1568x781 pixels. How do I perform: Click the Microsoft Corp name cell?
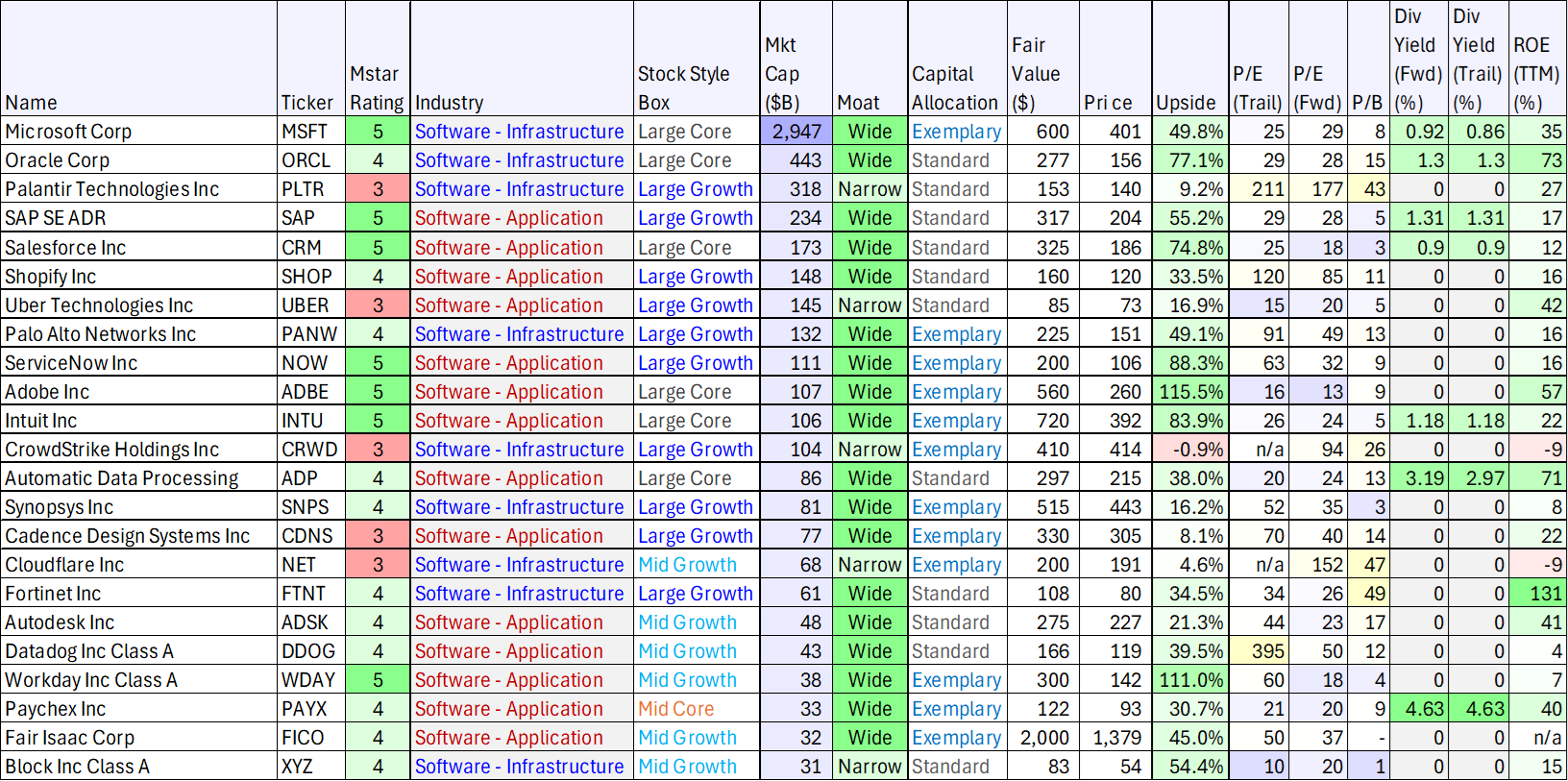(139, 132)
